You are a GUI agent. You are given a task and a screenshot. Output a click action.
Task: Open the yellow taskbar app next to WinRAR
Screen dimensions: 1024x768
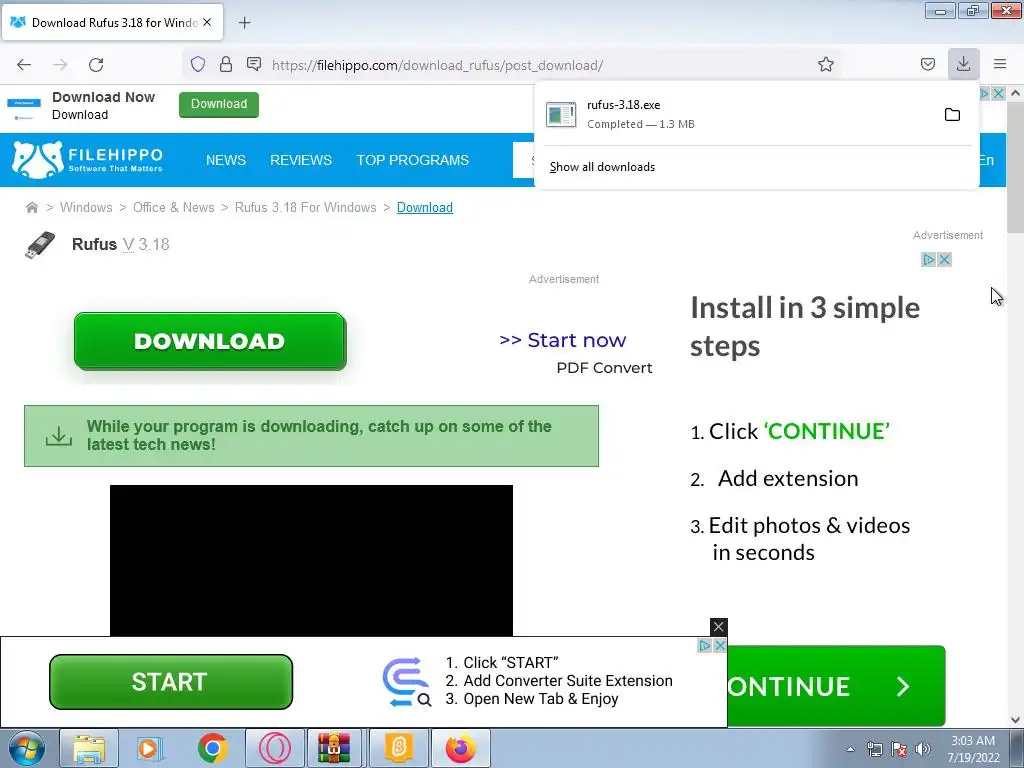[x=398, y=748]
